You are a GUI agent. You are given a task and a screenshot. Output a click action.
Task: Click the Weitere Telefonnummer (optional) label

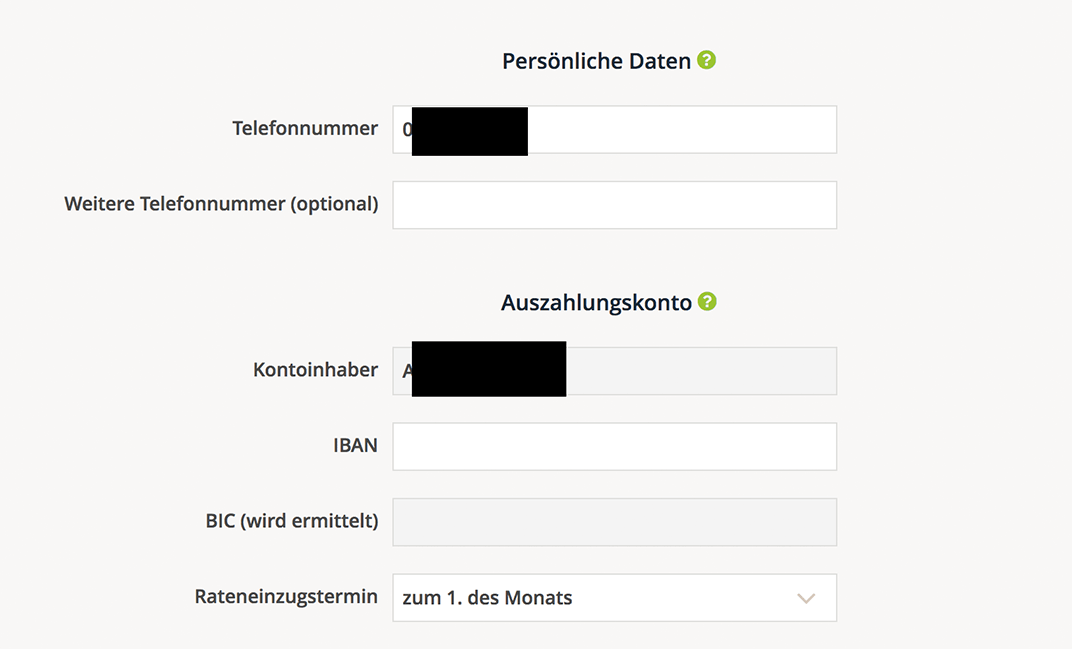click(221, 204)
